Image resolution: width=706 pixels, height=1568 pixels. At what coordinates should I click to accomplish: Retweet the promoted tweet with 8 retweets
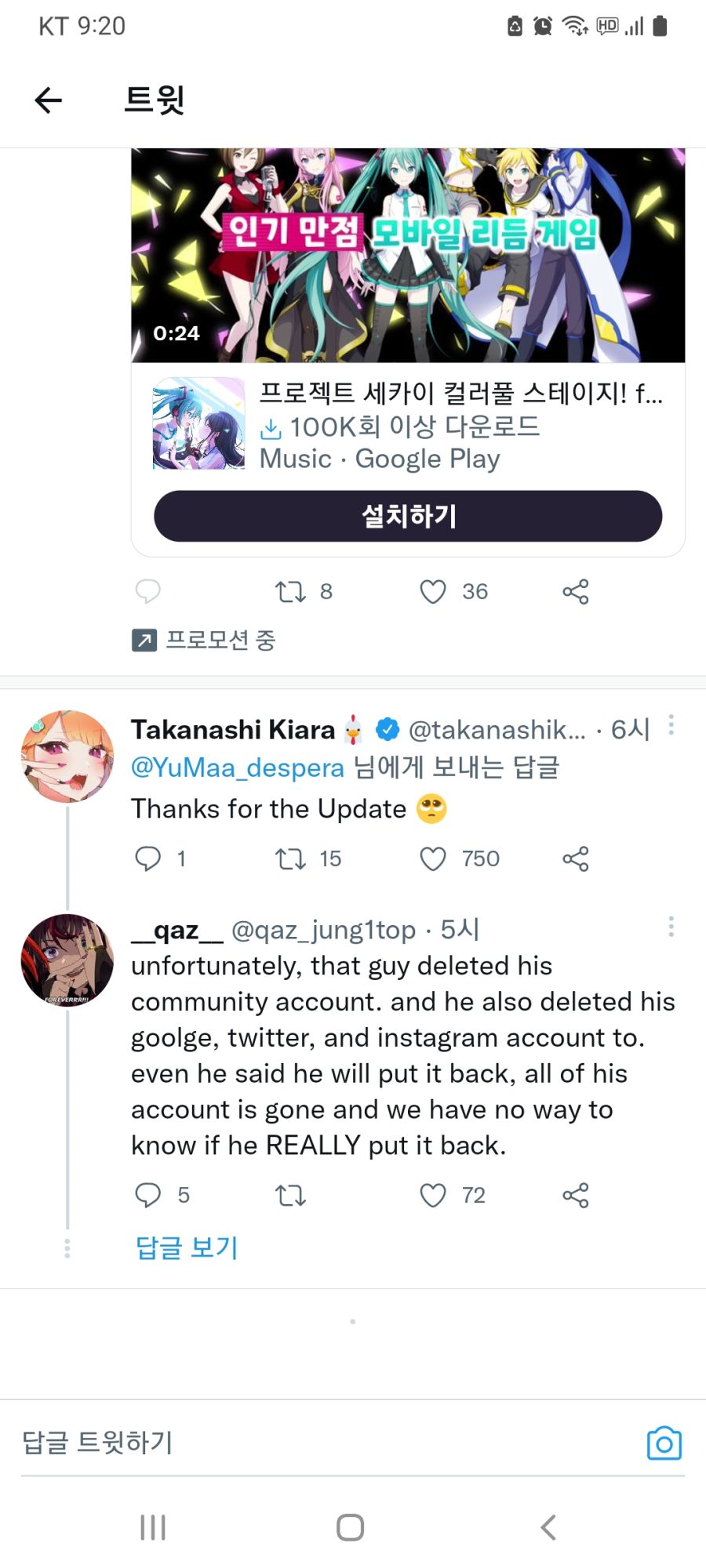point(290,591)
